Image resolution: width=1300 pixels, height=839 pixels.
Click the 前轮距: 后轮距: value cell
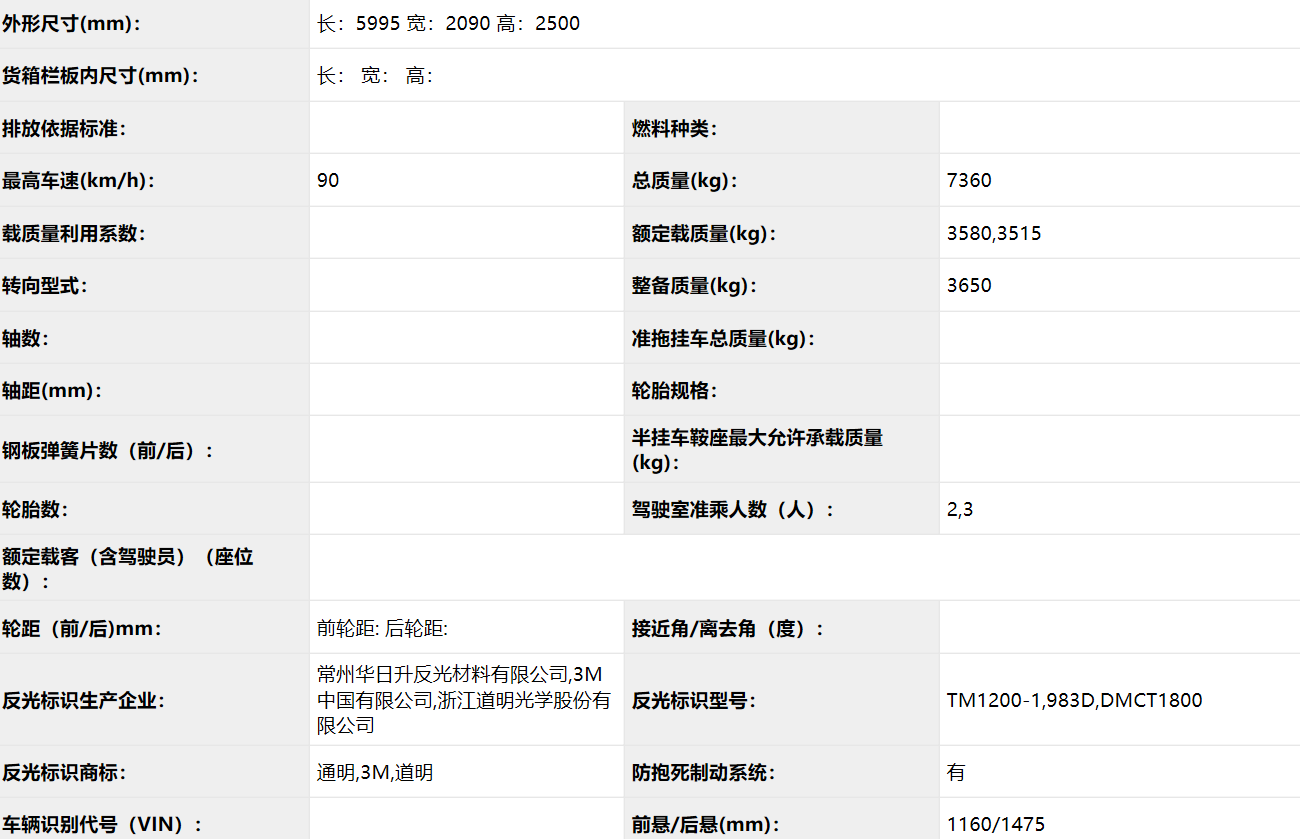click(x=382, y=629)
